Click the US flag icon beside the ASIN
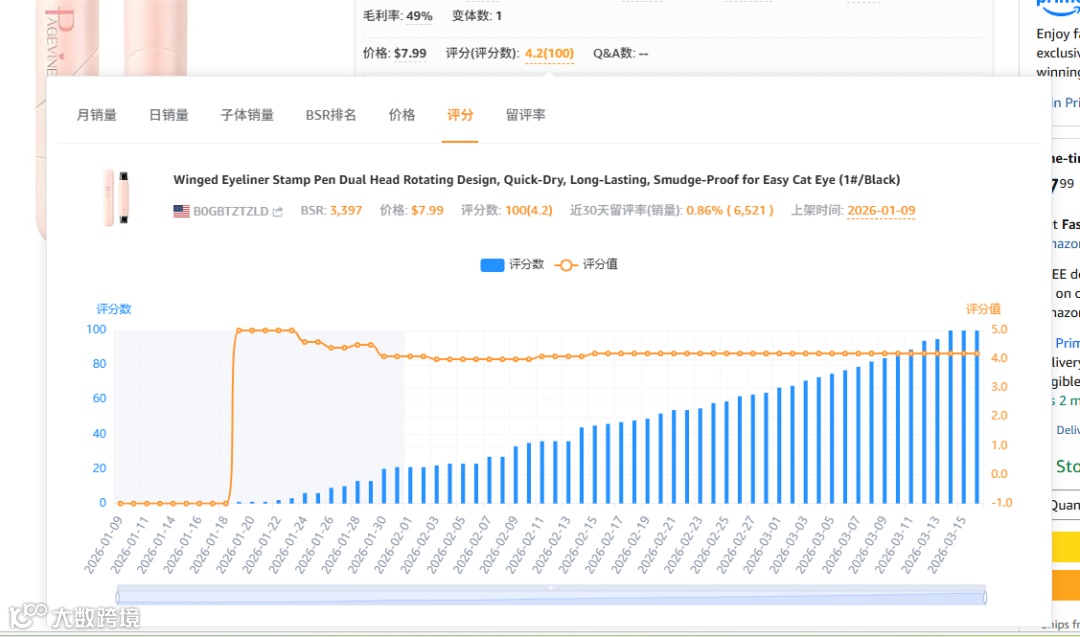This screenshot has height=637, width=1080. pyautogui.click(x=181, y=211)
